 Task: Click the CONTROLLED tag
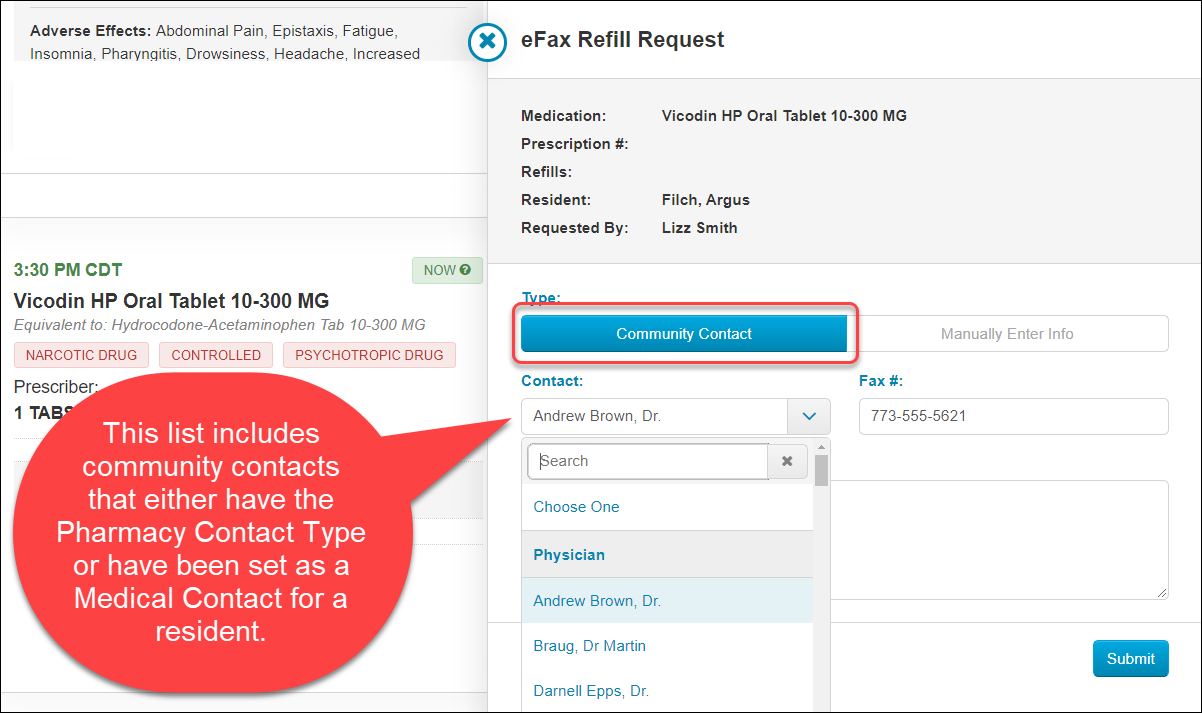point(216,355)
